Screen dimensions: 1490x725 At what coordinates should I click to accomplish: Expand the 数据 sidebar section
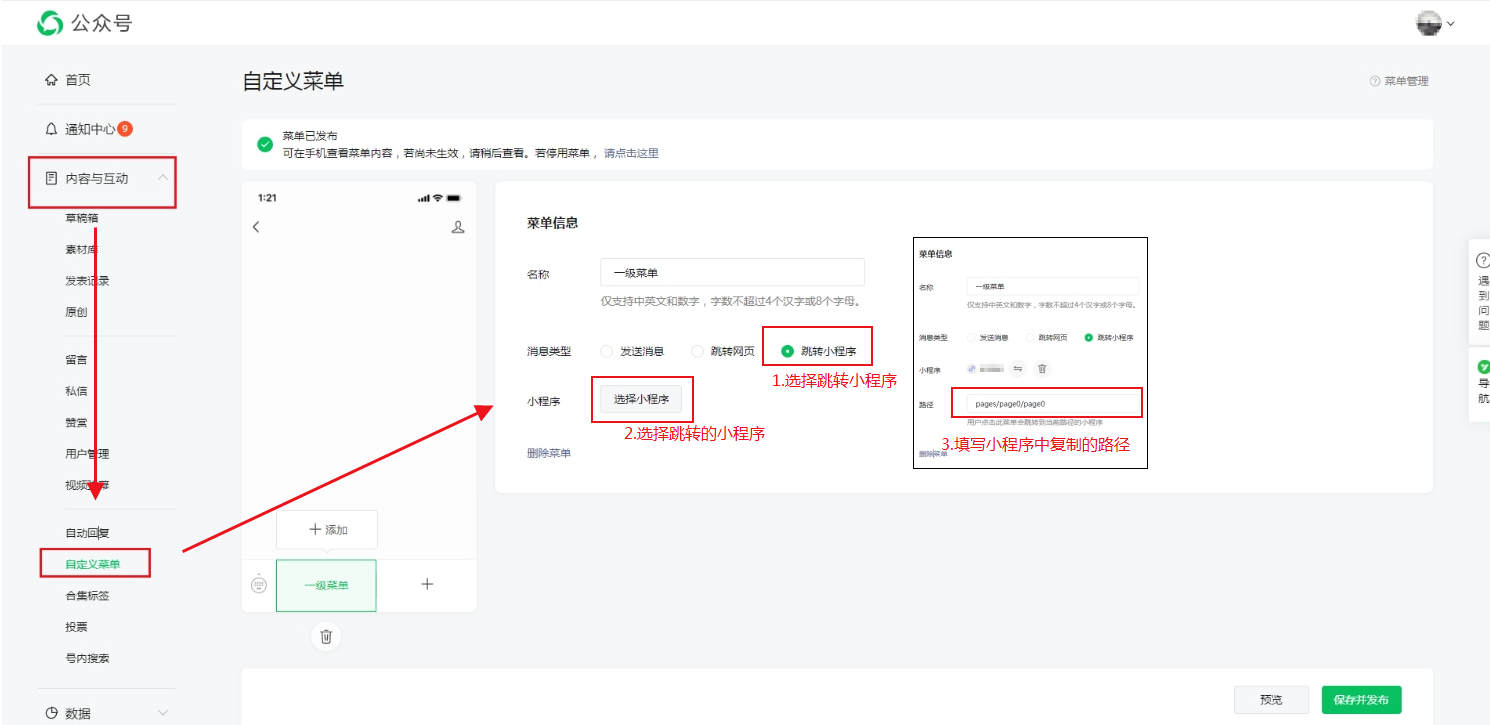162,713
